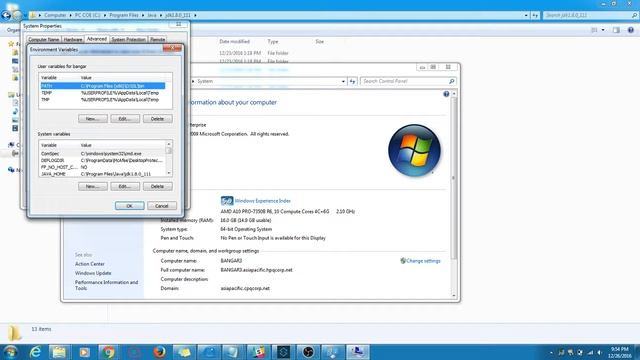This screenshot has height=360, width=640.
Task: Expand the arrow after Java breadcrumb
Action: coord(160,15)
